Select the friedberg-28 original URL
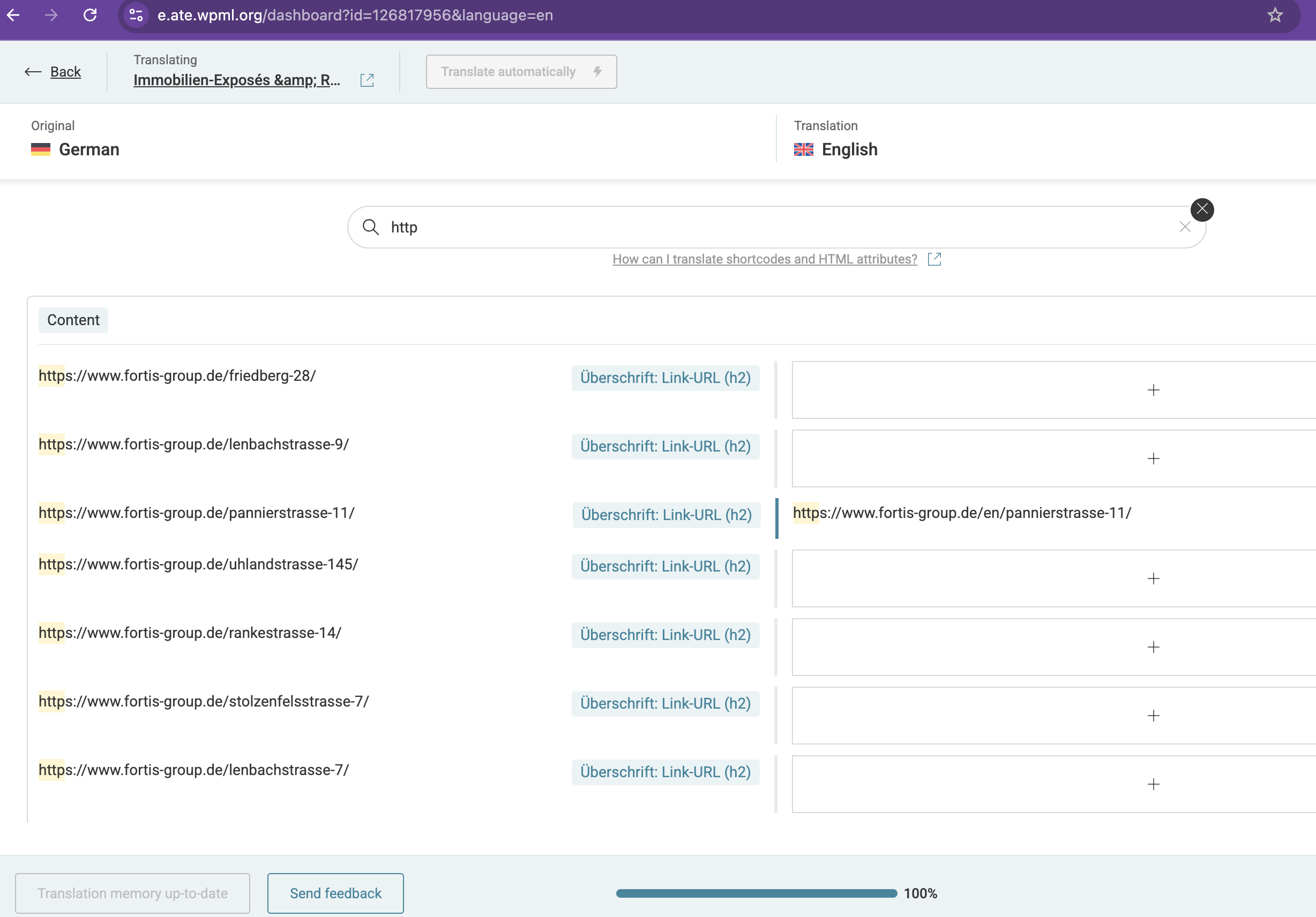This screenshot has width=1316, height=917. pos(177,375)
